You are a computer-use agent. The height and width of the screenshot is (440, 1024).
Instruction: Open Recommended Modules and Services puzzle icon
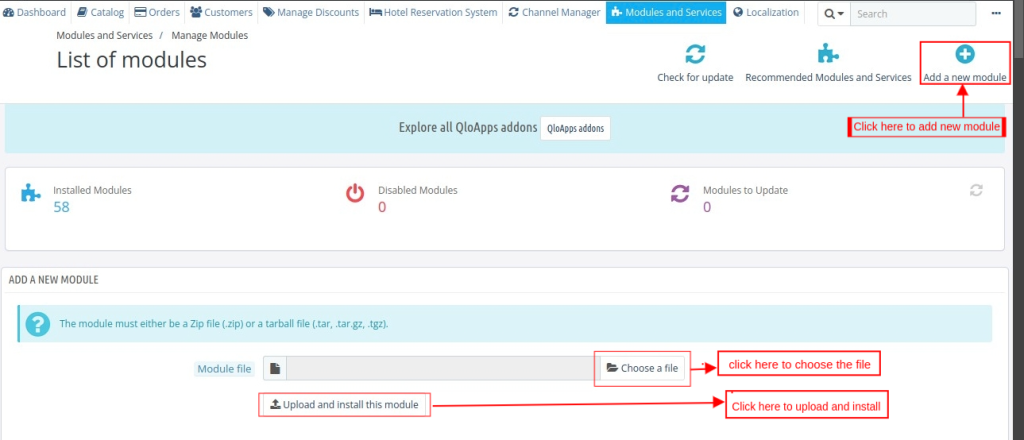828,54
